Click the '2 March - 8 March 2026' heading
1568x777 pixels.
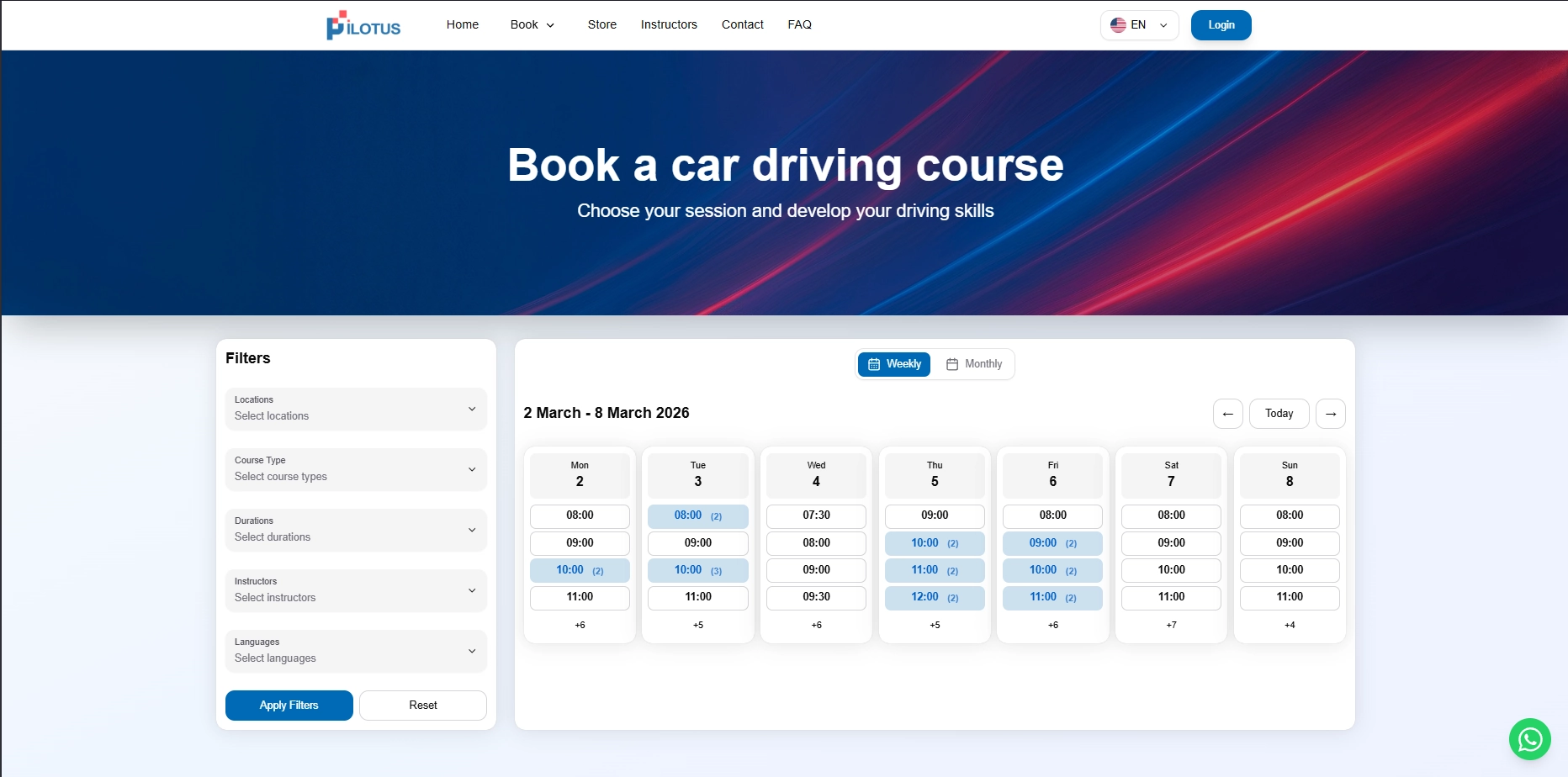(607, 413)
